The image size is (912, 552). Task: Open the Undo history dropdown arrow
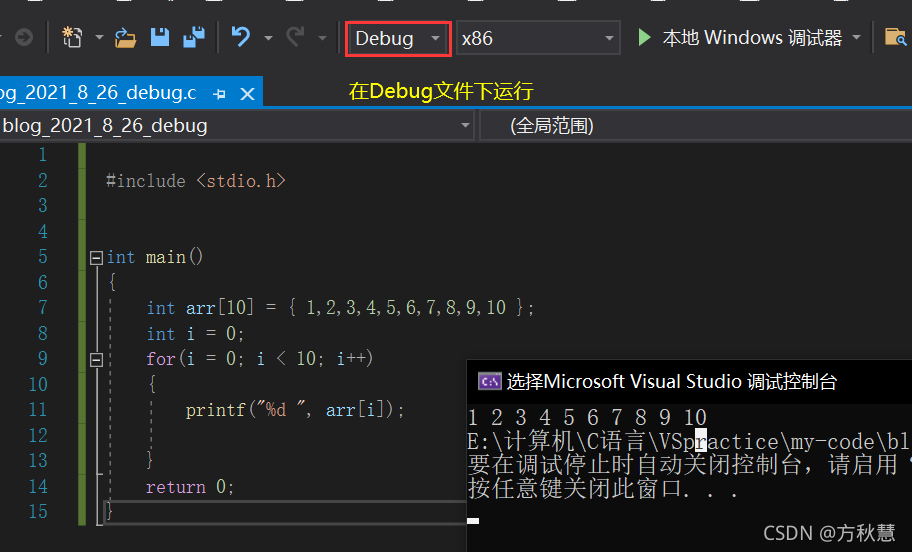coord(268,38)
